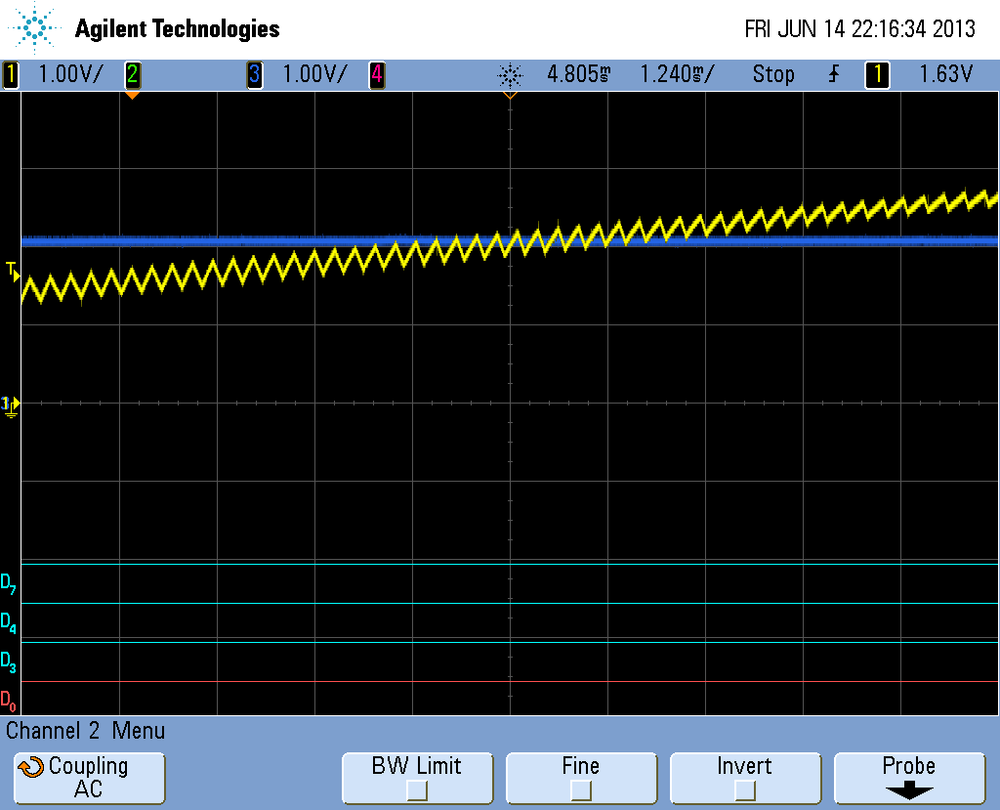Viewport: 1000px width, 810px height.
Task: Select the green channel 2 indicator badge
Action: (x=132, y=74)
